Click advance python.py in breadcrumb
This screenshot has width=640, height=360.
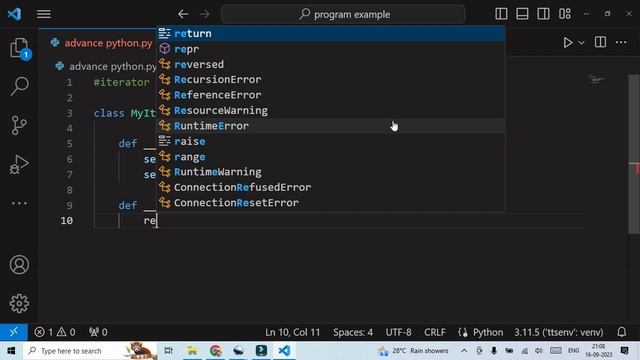[113, 66]
